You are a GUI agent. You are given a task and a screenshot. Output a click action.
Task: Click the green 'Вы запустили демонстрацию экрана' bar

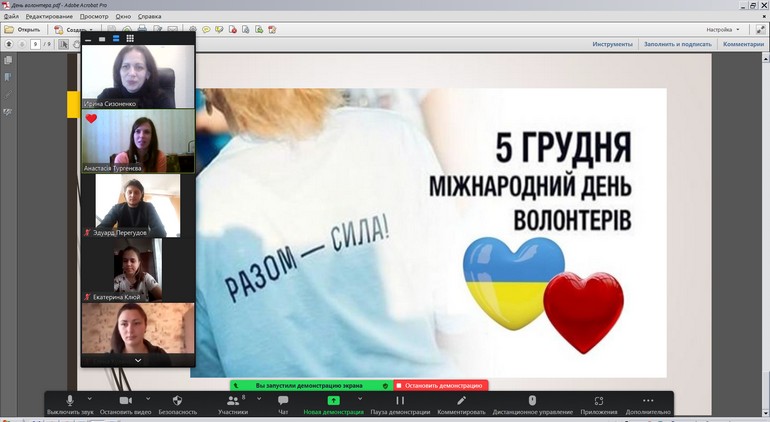(x=312, y=386)
